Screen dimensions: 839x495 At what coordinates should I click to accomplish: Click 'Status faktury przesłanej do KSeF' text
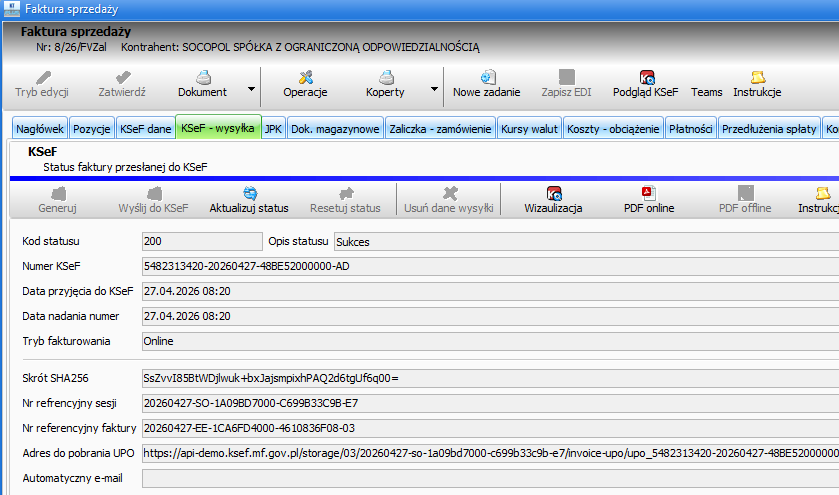click(125, 167)
